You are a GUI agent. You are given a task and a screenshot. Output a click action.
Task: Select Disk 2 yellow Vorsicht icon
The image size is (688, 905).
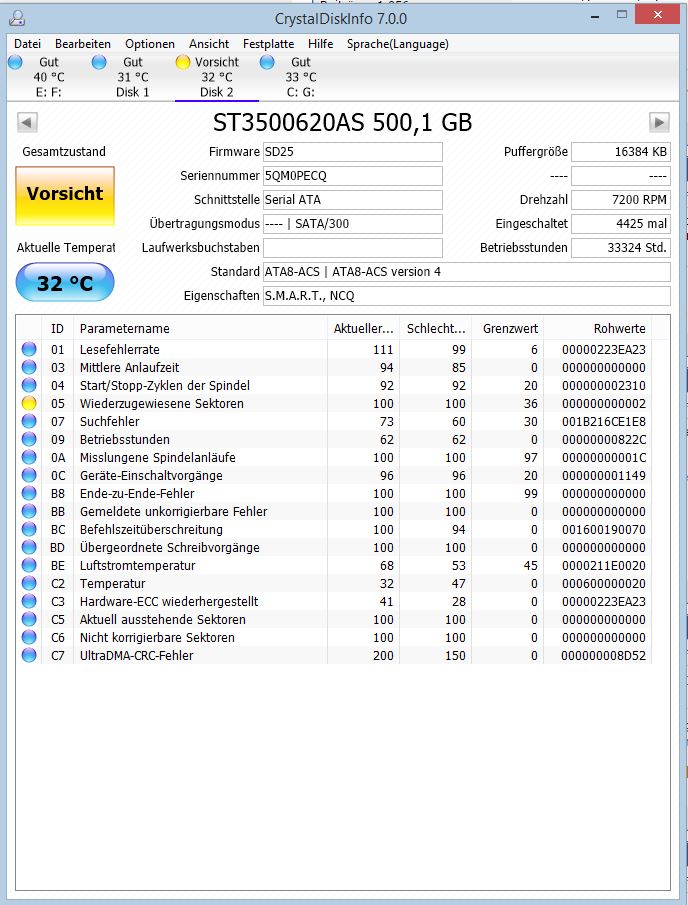183,62
